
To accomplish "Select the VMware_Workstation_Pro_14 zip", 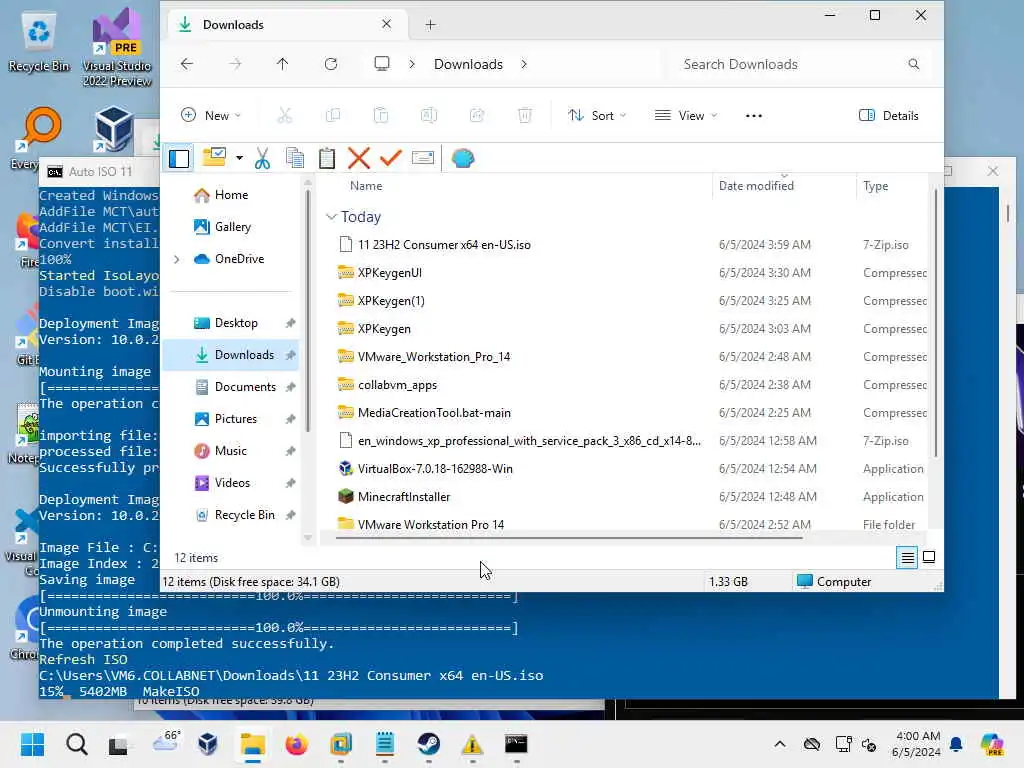I will point(434,357).
